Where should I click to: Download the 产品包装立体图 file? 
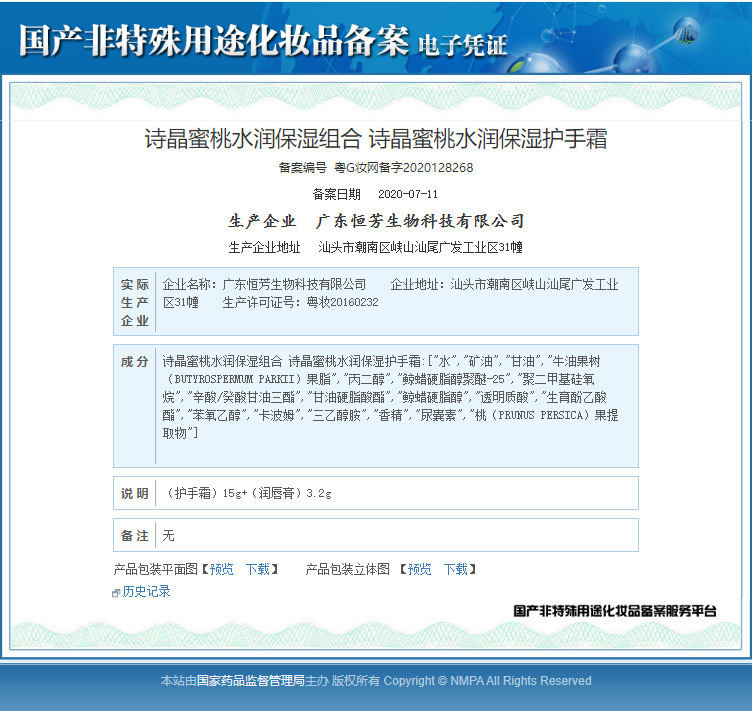point(456,569)
